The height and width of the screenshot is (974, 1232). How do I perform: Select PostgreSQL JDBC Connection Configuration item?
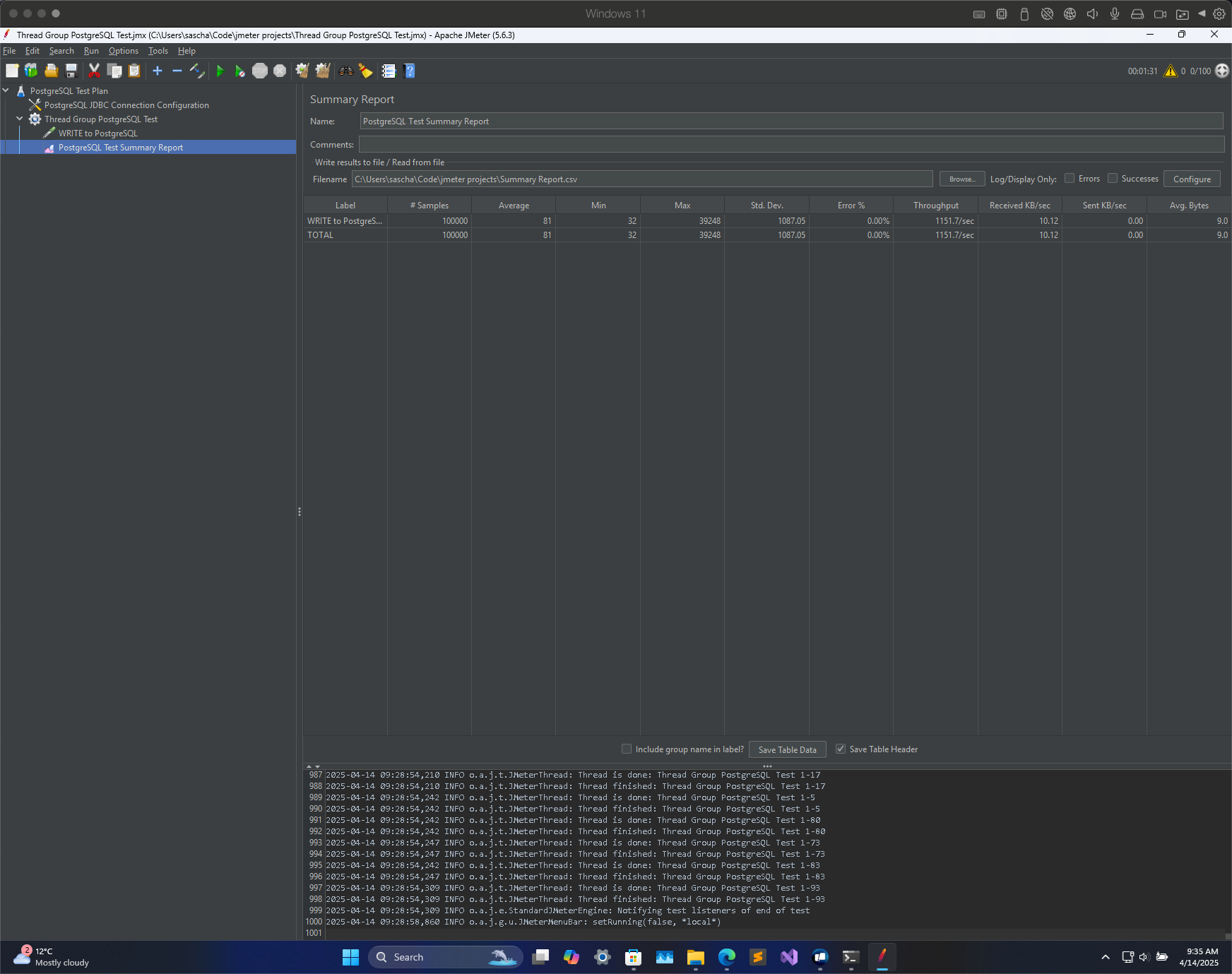[x=126, y=105]
